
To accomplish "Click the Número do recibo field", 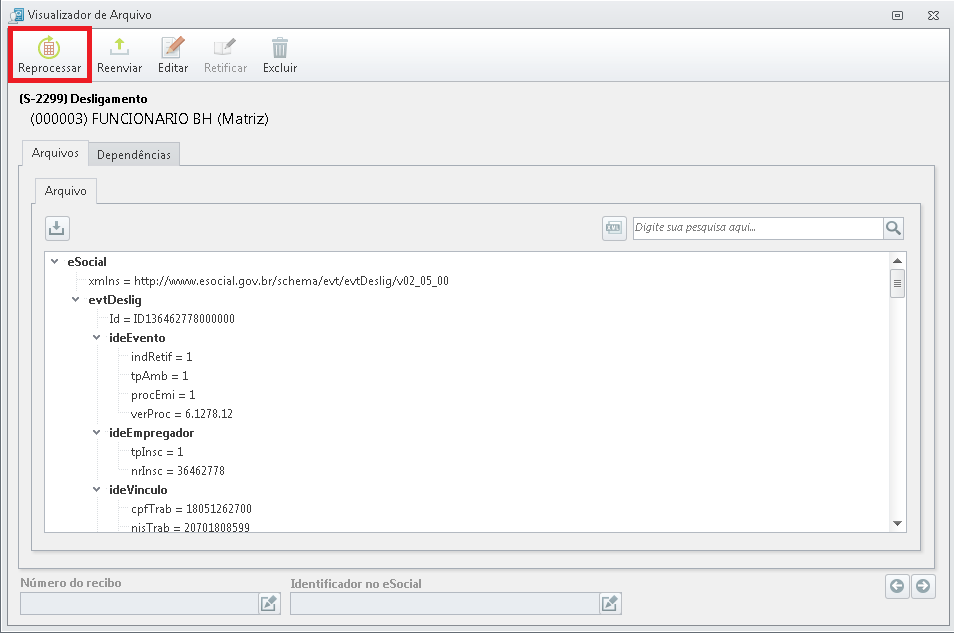I will pos(140,603).
